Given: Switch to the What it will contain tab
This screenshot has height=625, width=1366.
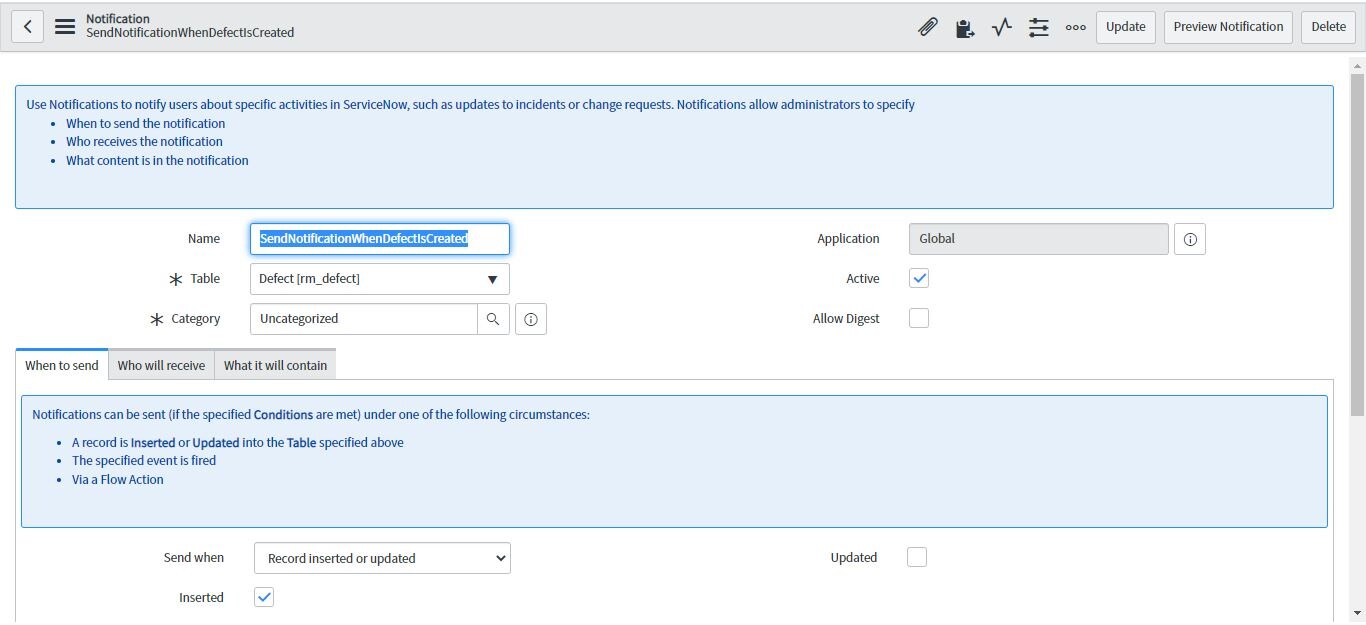Looking at the screenshot, I should (x=274, y=364).
